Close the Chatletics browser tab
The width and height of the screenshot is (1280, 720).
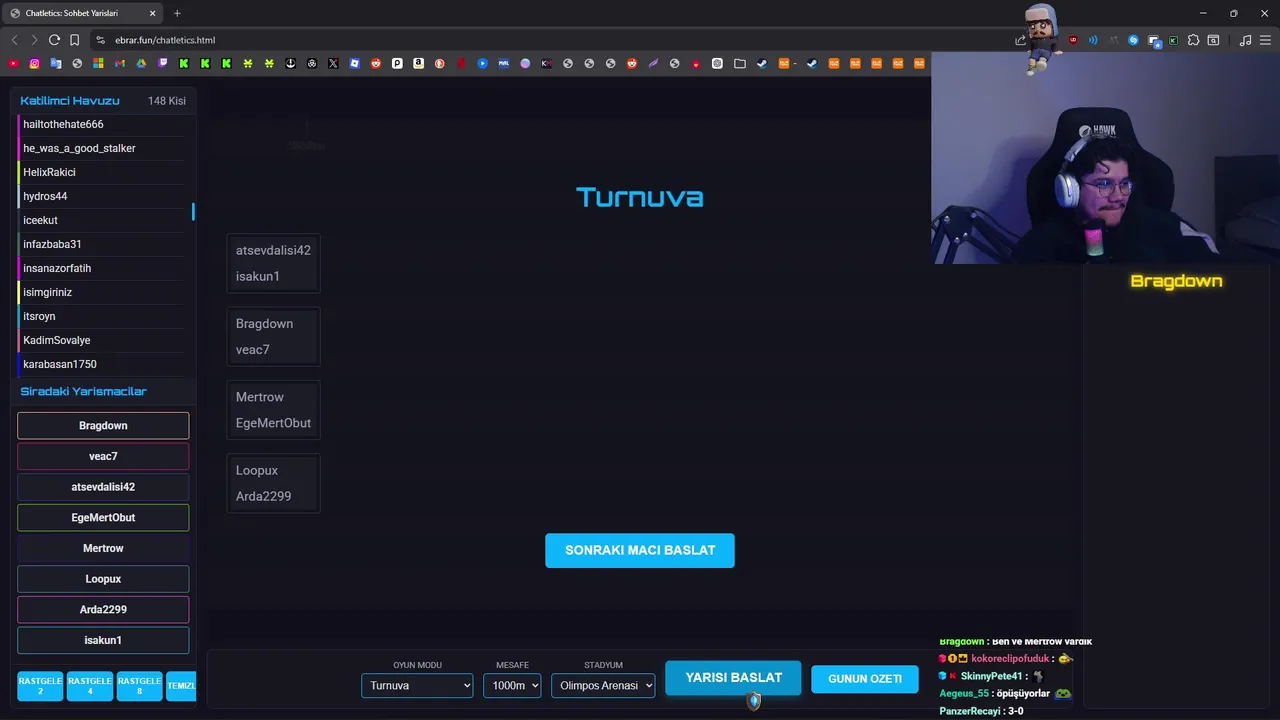click(x=153, y=13)
